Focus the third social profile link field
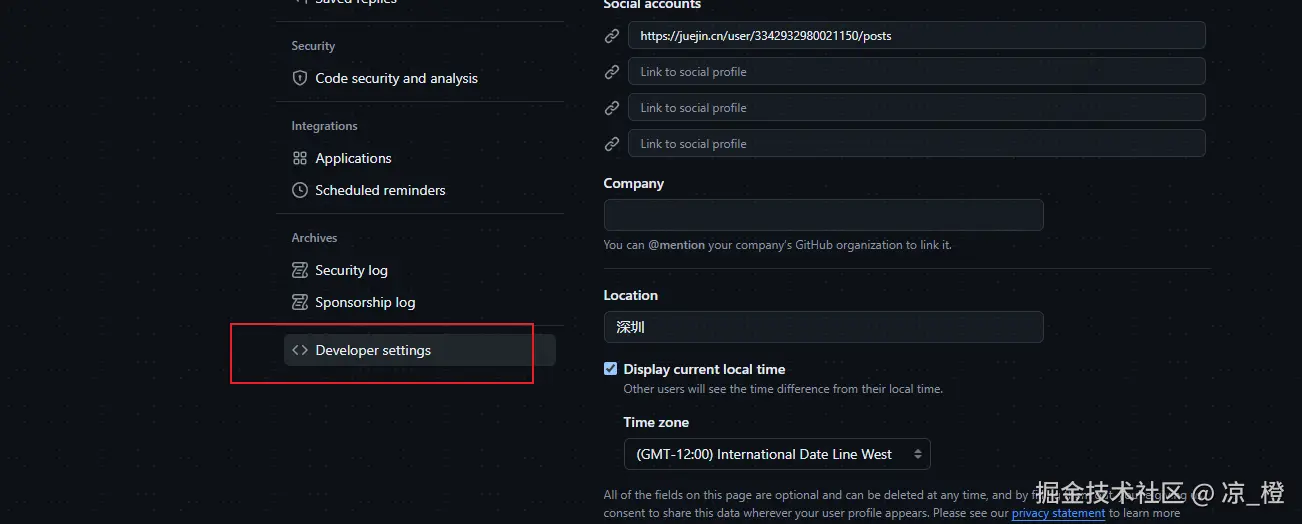Screen dimensions: 1302x524 tap(916, 108)
